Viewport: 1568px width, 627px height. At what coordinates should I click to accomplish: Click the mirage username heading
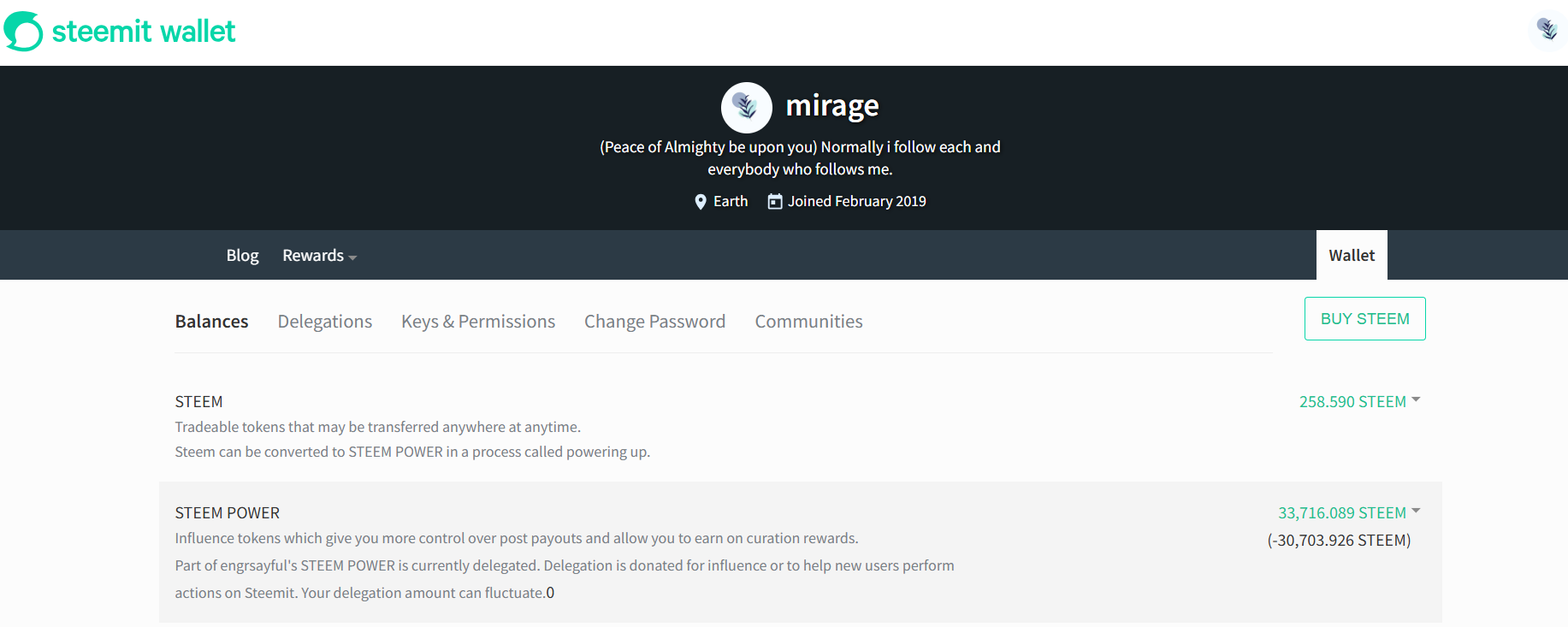(832, 105)
